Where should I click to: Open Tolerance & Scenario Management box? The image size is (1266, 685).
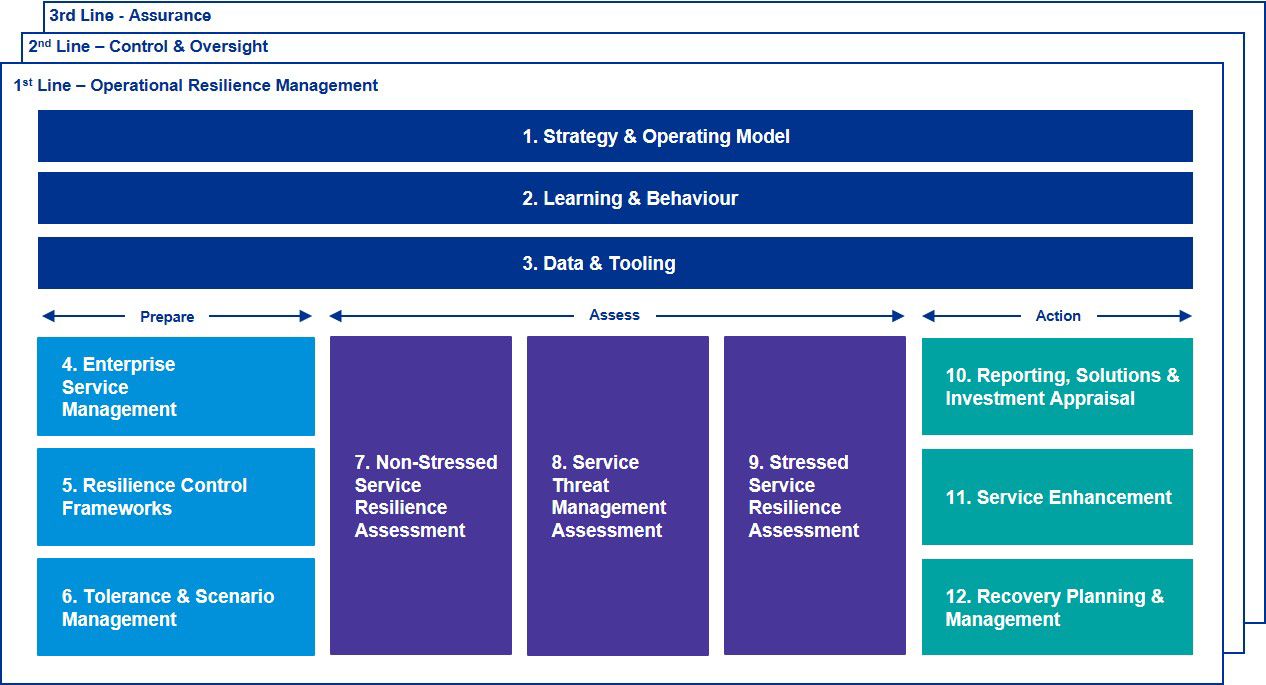(x=176, y=607)
